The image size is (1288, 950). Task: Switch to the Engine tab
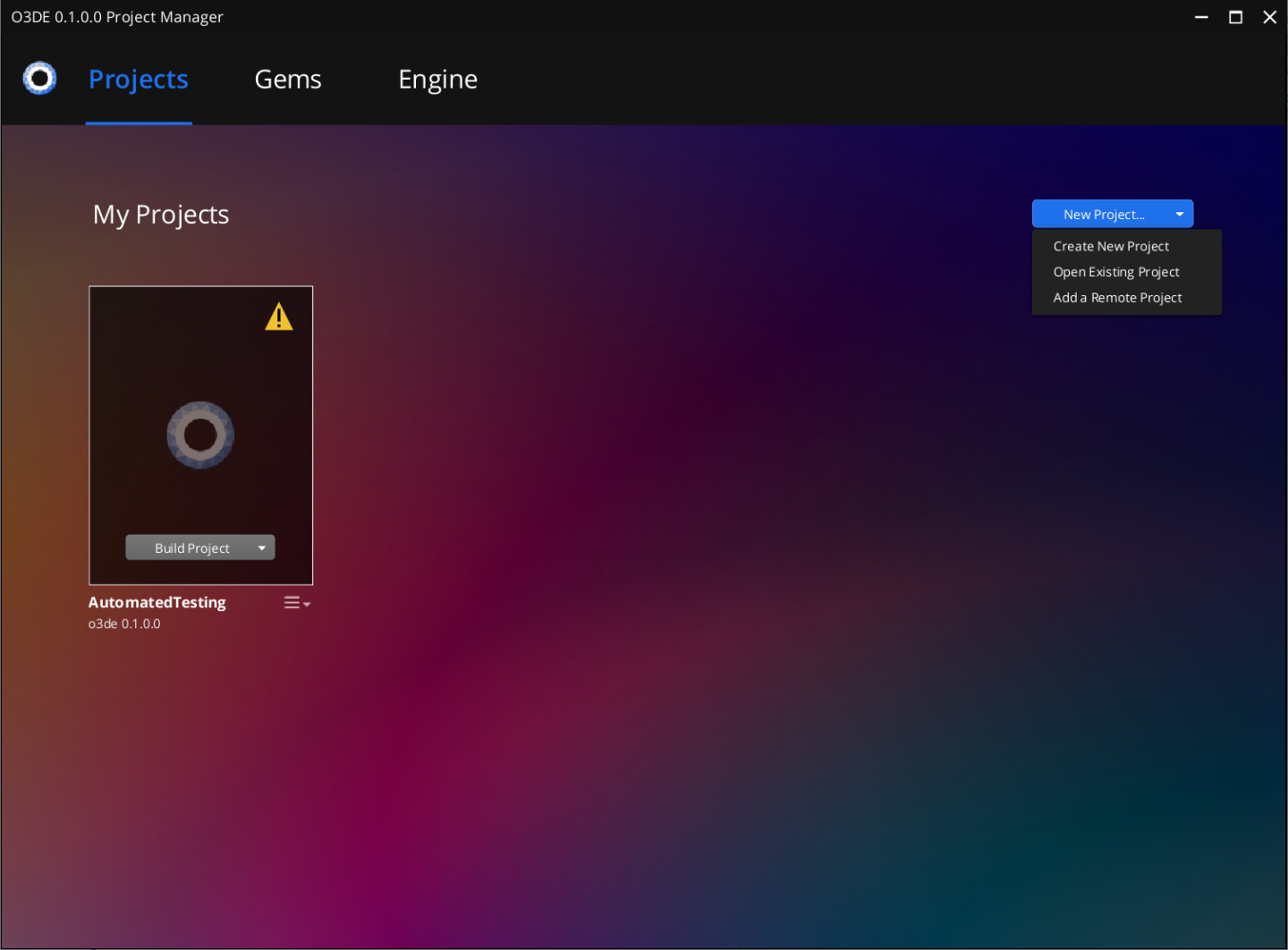437,79
